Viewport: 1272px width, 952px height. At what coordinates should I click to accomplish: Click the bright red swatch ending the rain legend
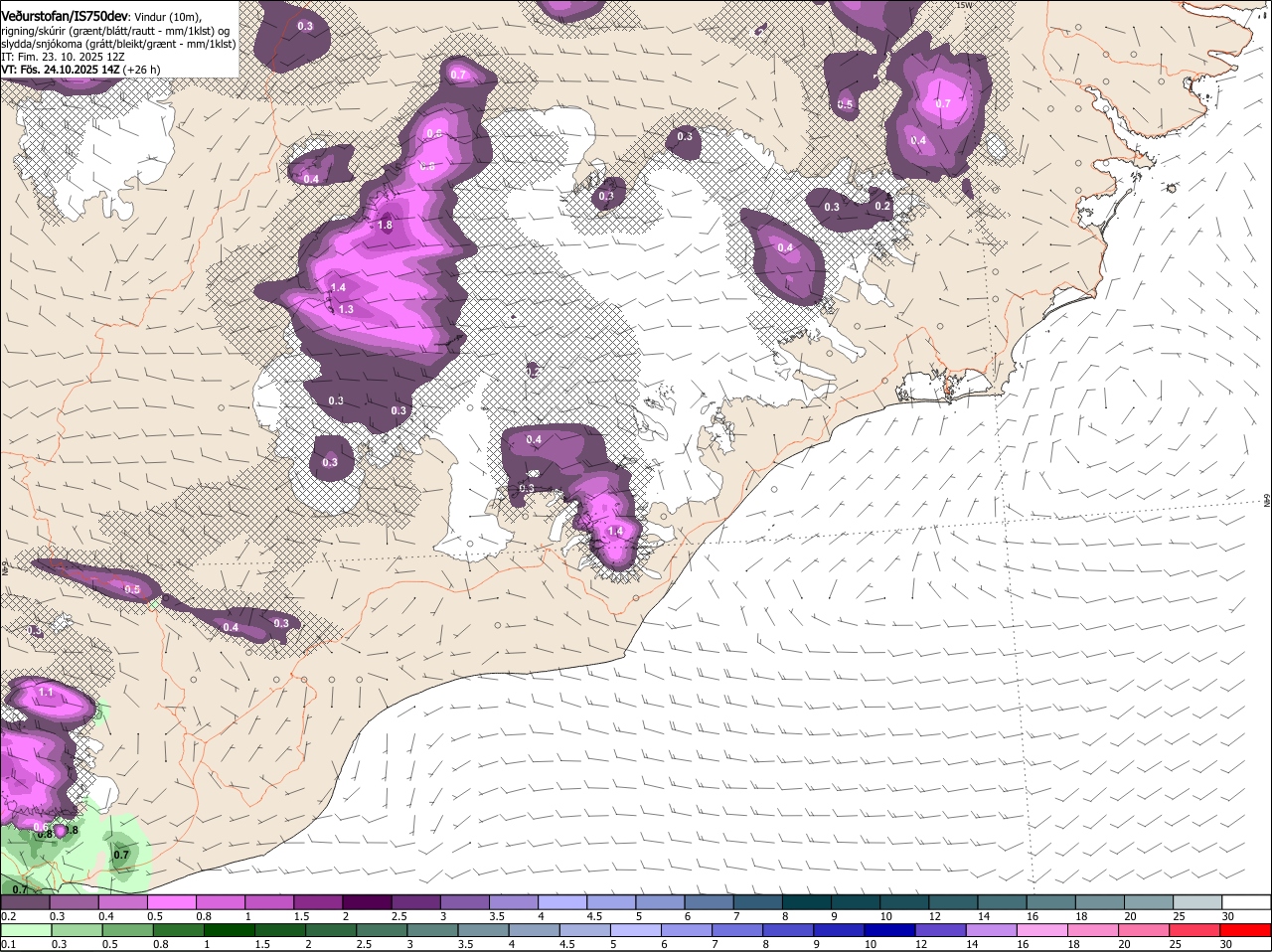(1246, 931)
